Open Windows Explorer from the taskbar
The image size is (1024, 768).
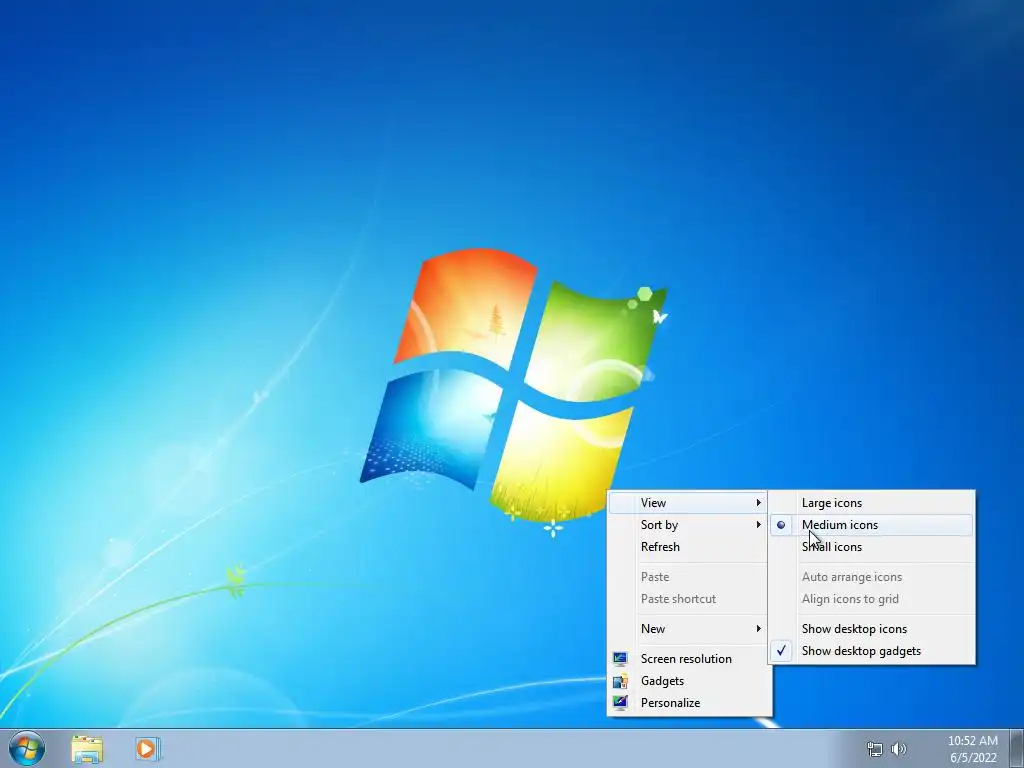point(87,749)
